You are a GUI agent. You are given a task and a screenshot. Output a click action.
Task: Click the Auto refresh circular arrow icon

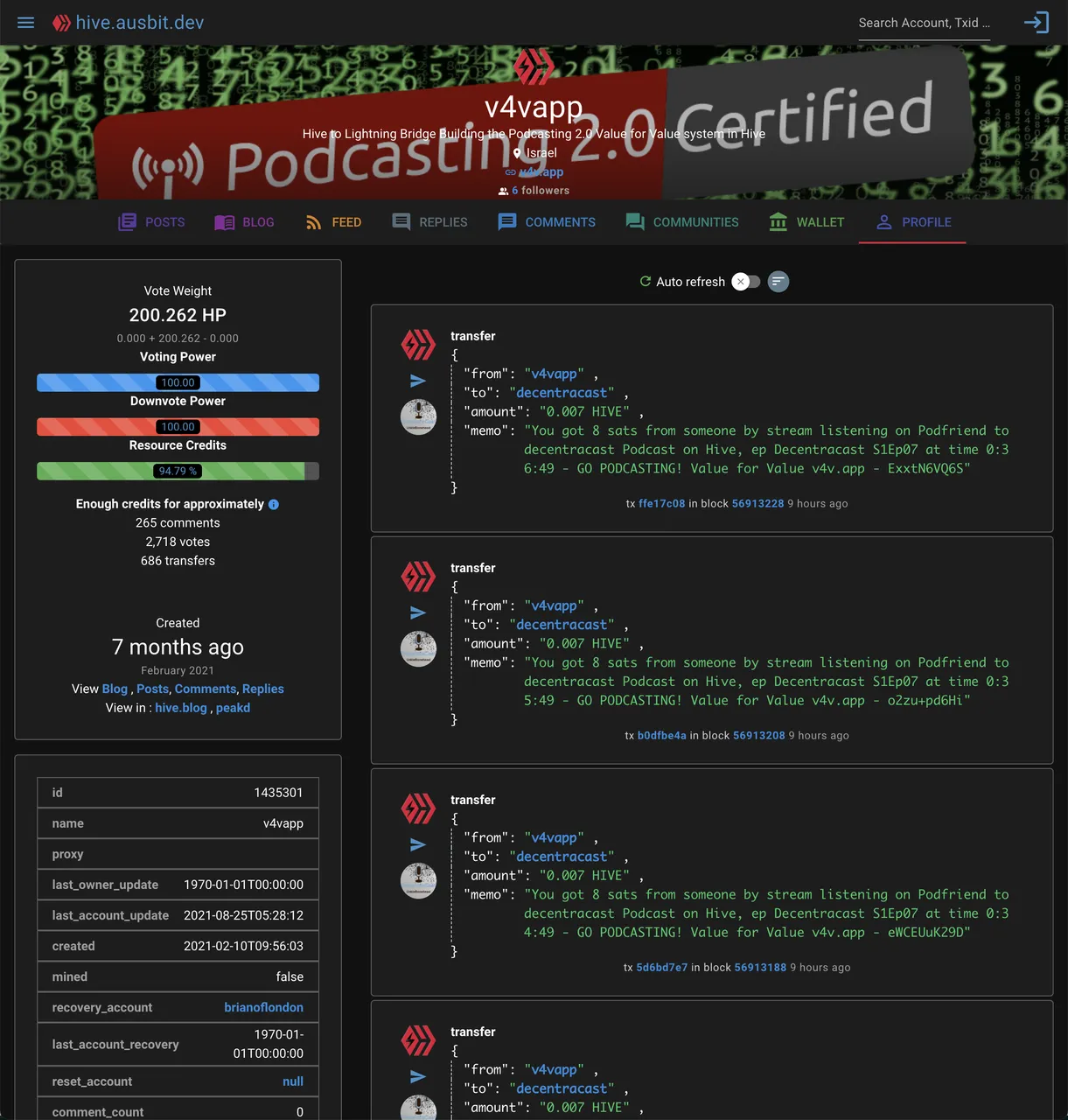pos(646,282)
